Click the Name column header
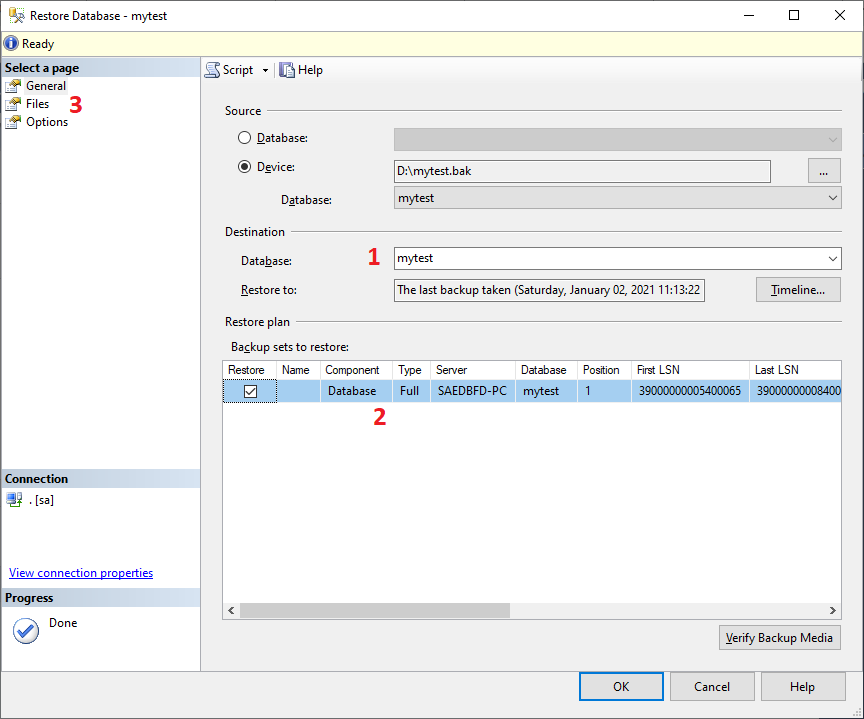The height and width of the screenshot is (719, 864). click(x=298, y=370)
